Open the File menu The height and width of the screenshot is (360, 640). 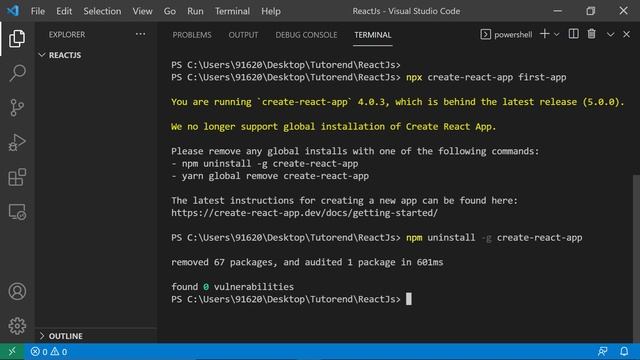pos(38,11)
